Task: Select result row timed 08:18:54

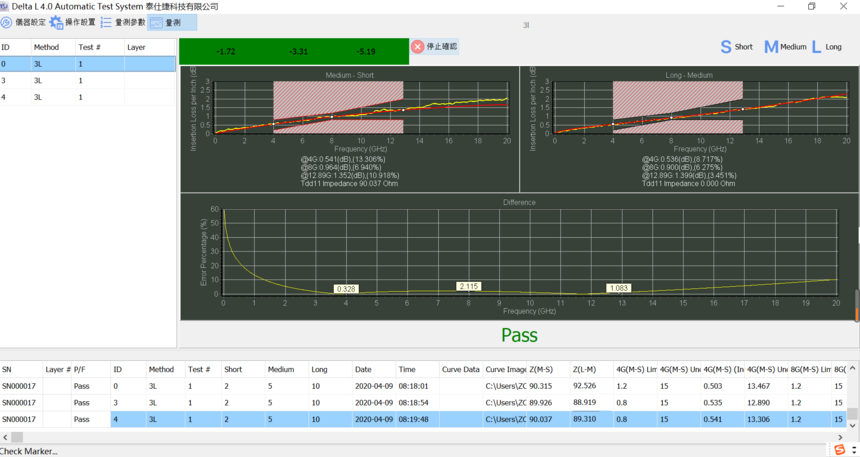Action: 423,402
